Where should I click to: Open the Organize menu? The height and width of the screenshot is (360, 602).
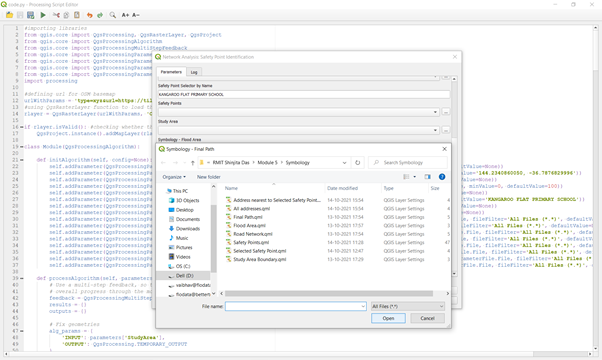(x=174, y=177)
